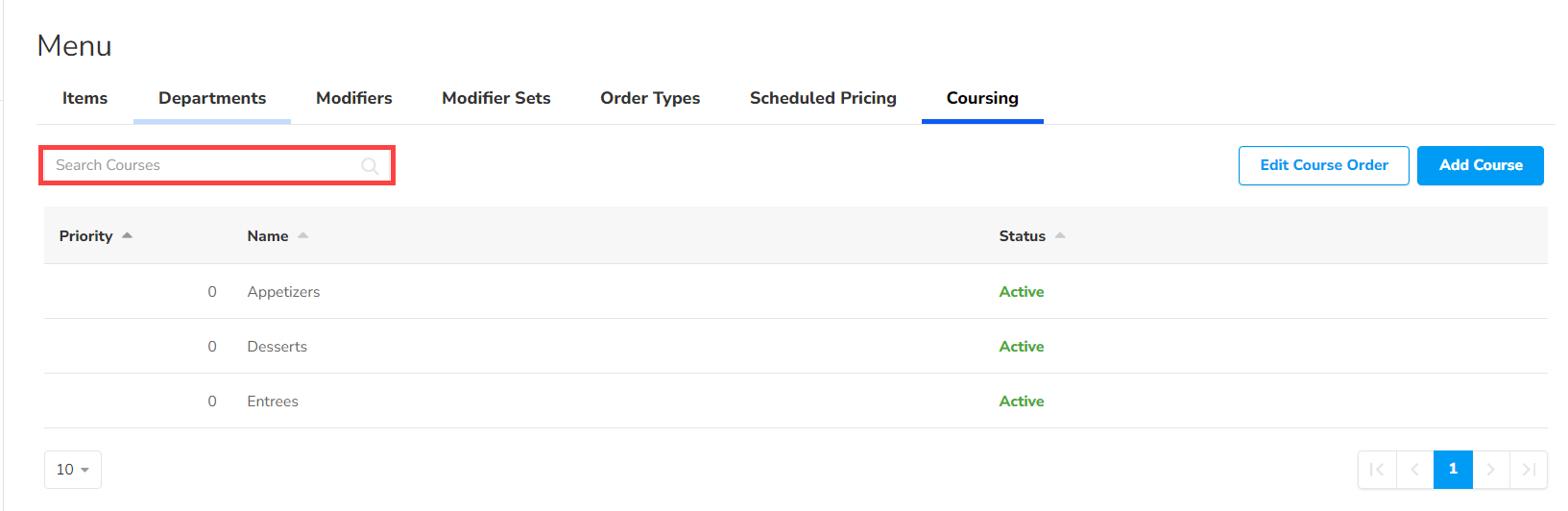The width and height of the screenshot is (1568, 511).
Task: Go to previous page chevron
Action: 1414,470
